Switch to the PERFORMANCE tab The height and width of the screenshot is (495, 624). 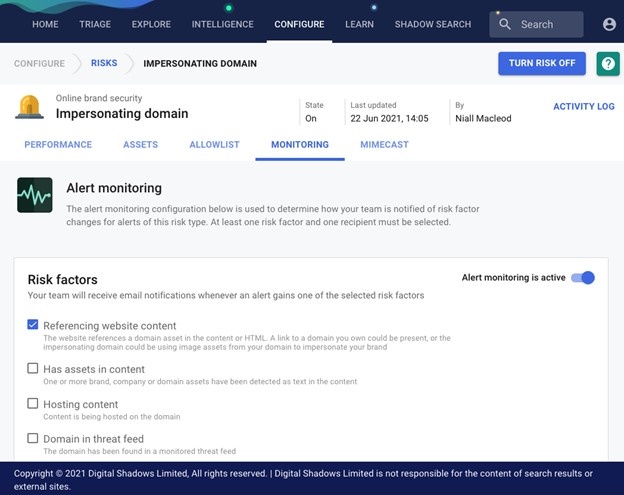pyautogui.click(x=58, y=144)
